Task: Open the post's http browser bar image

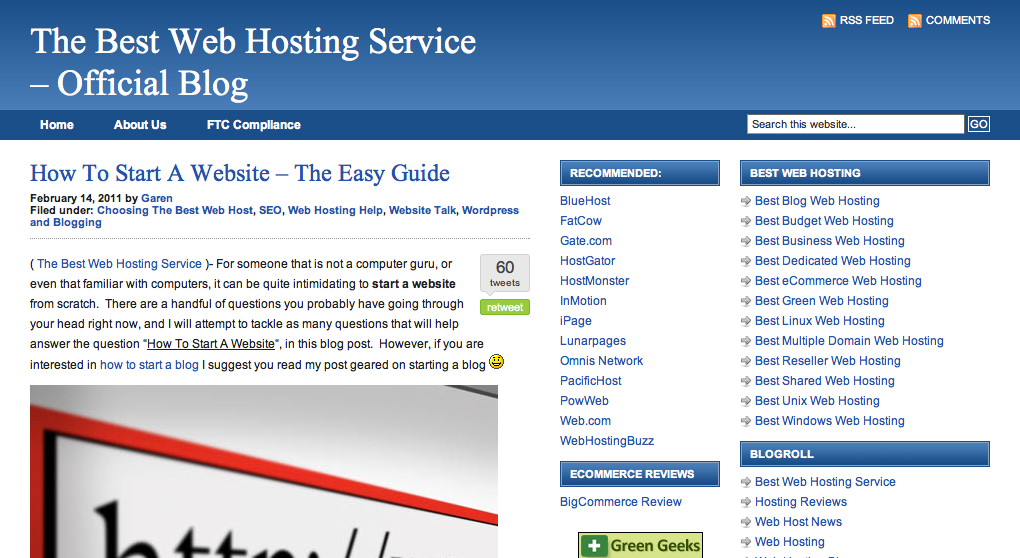Action: point(263,472)
